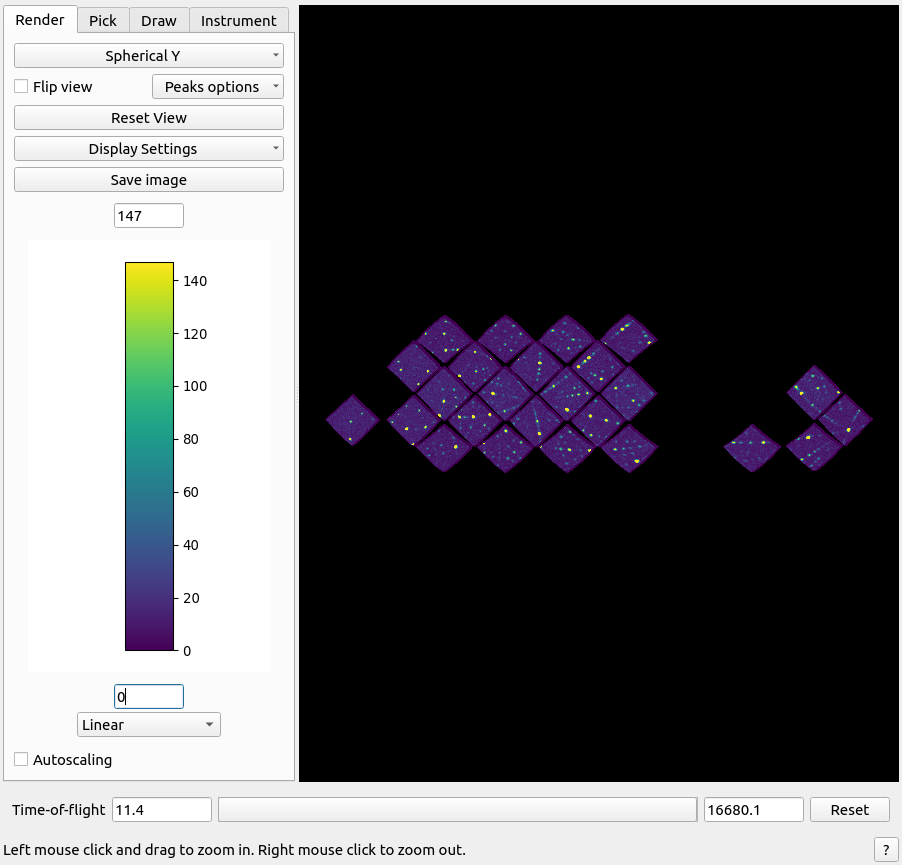
Task: Click the minimum color value field showing 0
Action: click(x=149, y=697)
